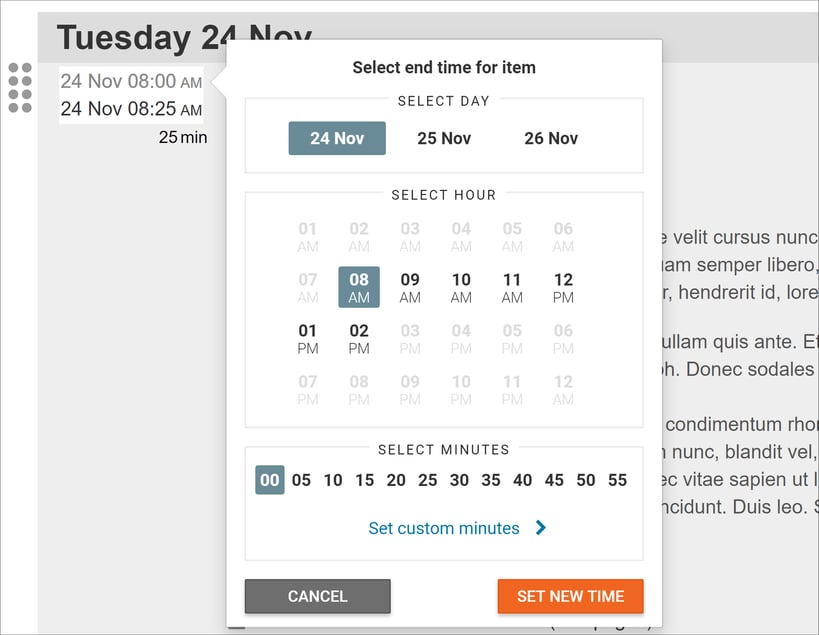Click the chevron next to Set custom minutes
The width and height of the screenshot is (819, 635).
tap(541, 528)
